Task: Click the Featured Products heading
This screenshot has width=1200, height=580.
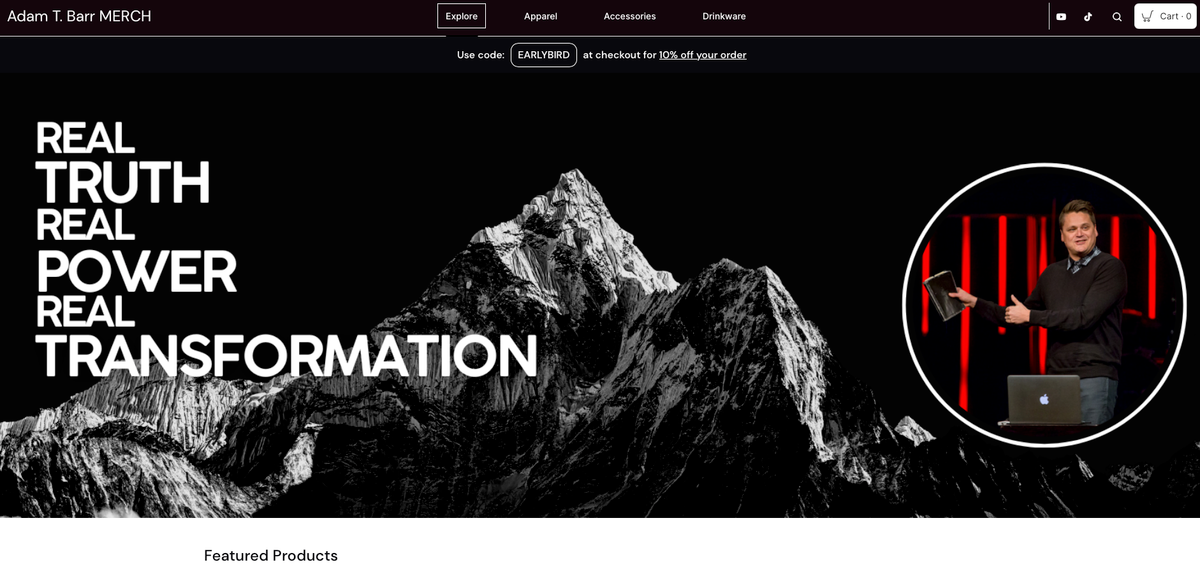Action: point(271,555)
